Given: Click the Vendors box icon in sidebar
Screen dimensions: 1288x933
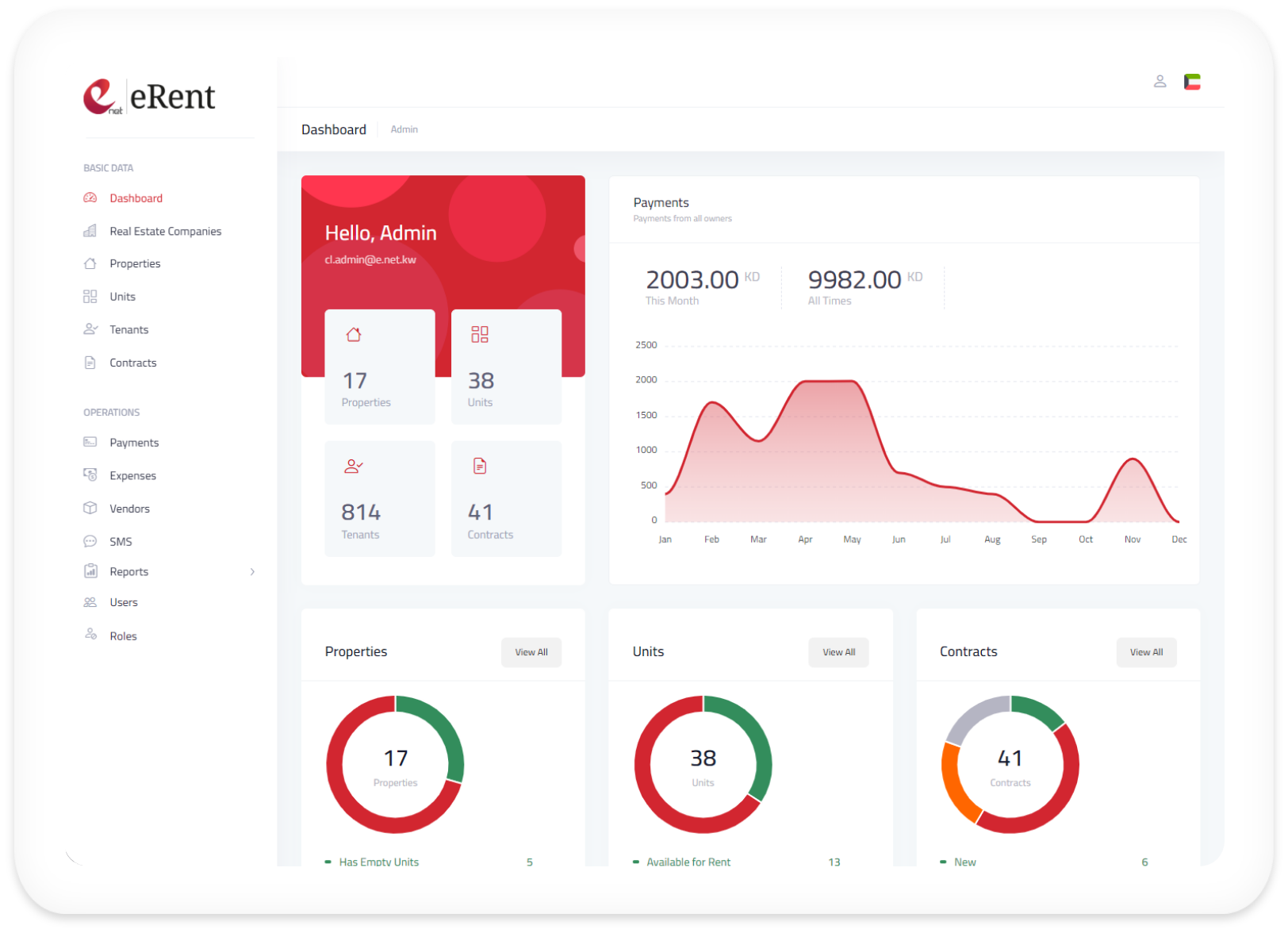Looking at the screenshot, I should (x=90, y=509).
